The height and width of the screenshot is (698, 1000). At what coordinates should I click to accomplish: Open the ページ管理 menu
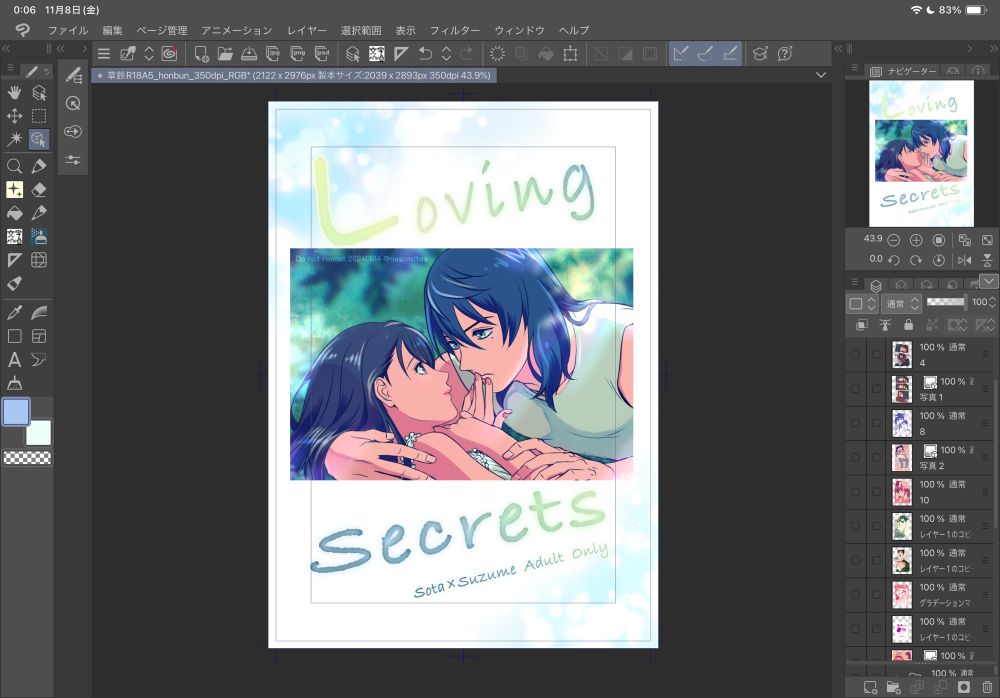click(x=162, y=30)
